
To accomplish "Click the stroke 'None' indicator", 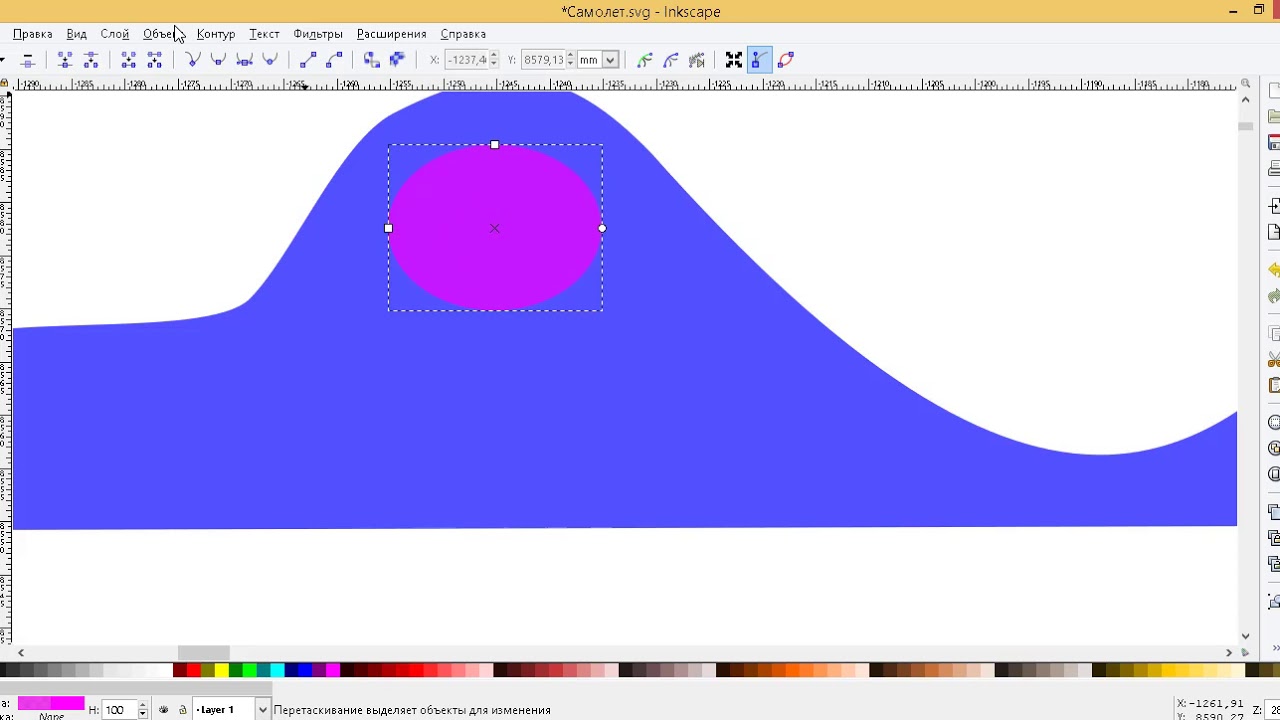I will point(51,716).
